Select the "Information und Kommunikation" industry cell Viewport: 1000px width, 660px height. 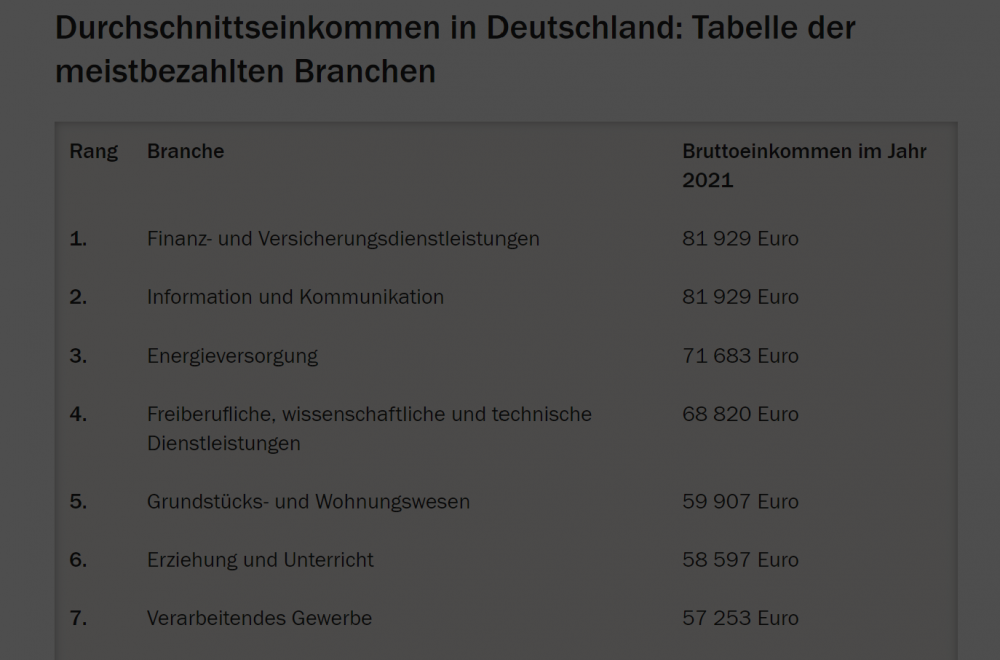pyautogui.click(x=295, y=297)
